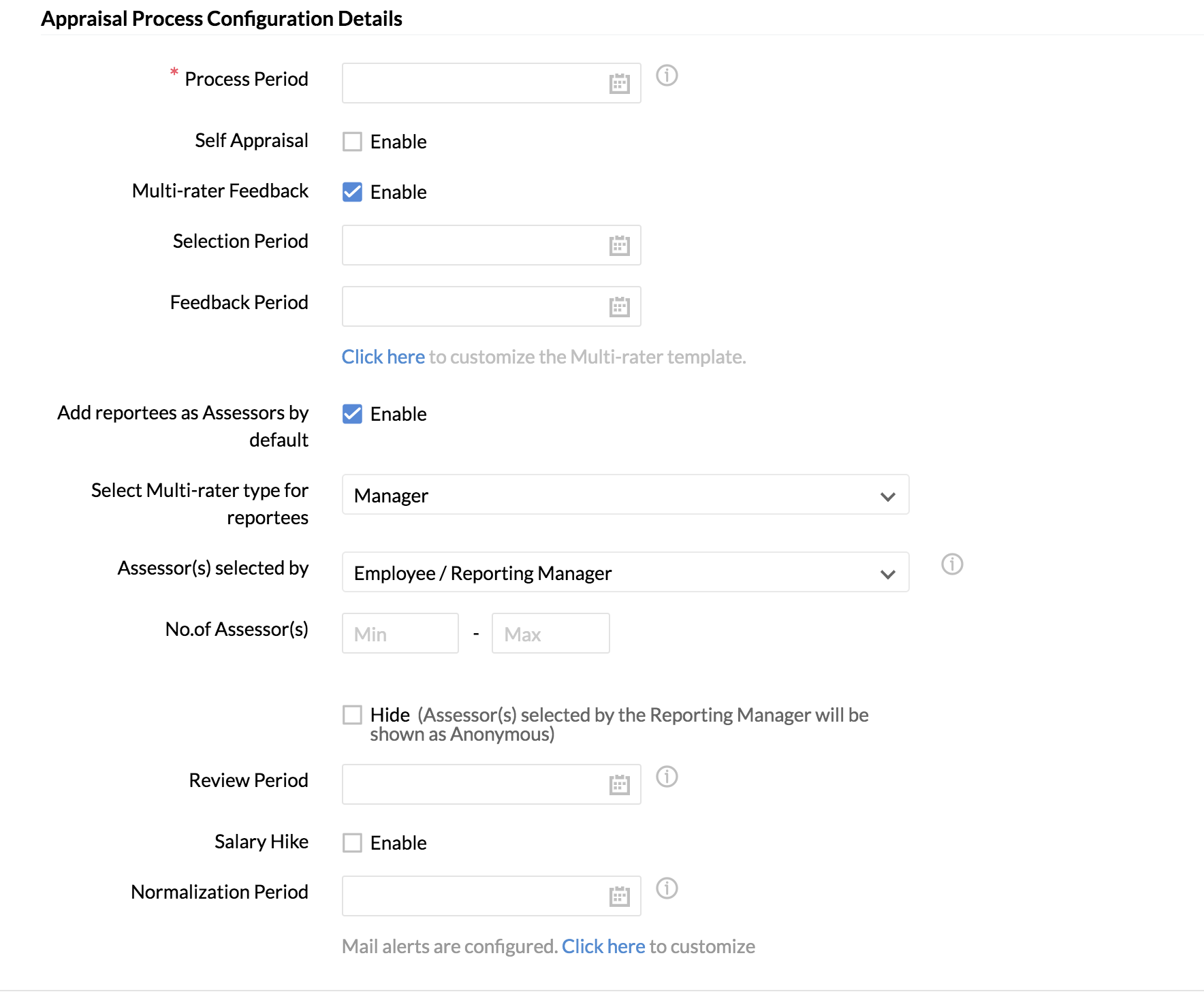The image size is (1204, 994).
Task: Show info tooltip for Process Period
Action: click(667, 76)
